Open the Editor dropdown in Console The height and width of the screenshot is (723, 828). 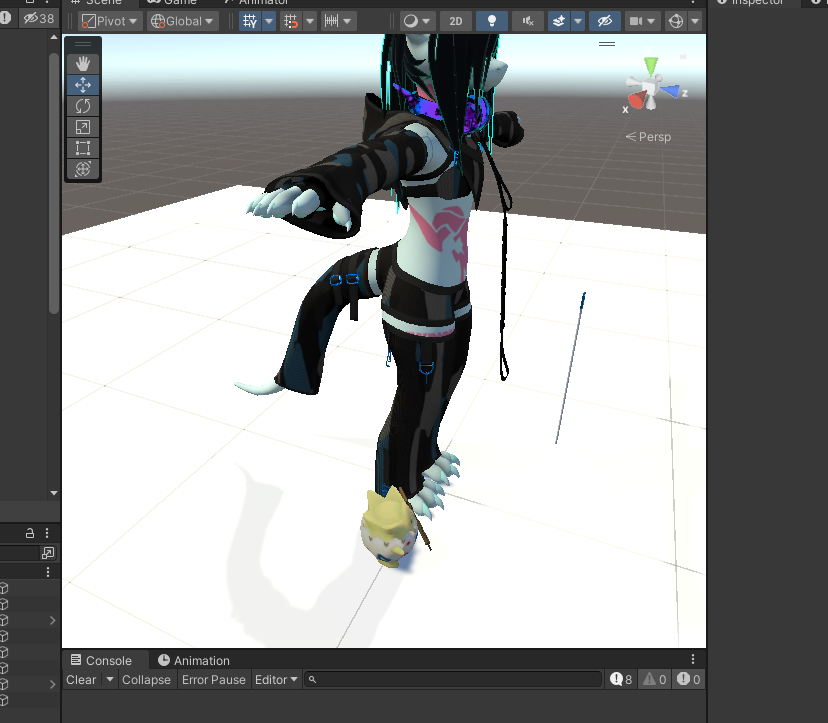[276, 680]
